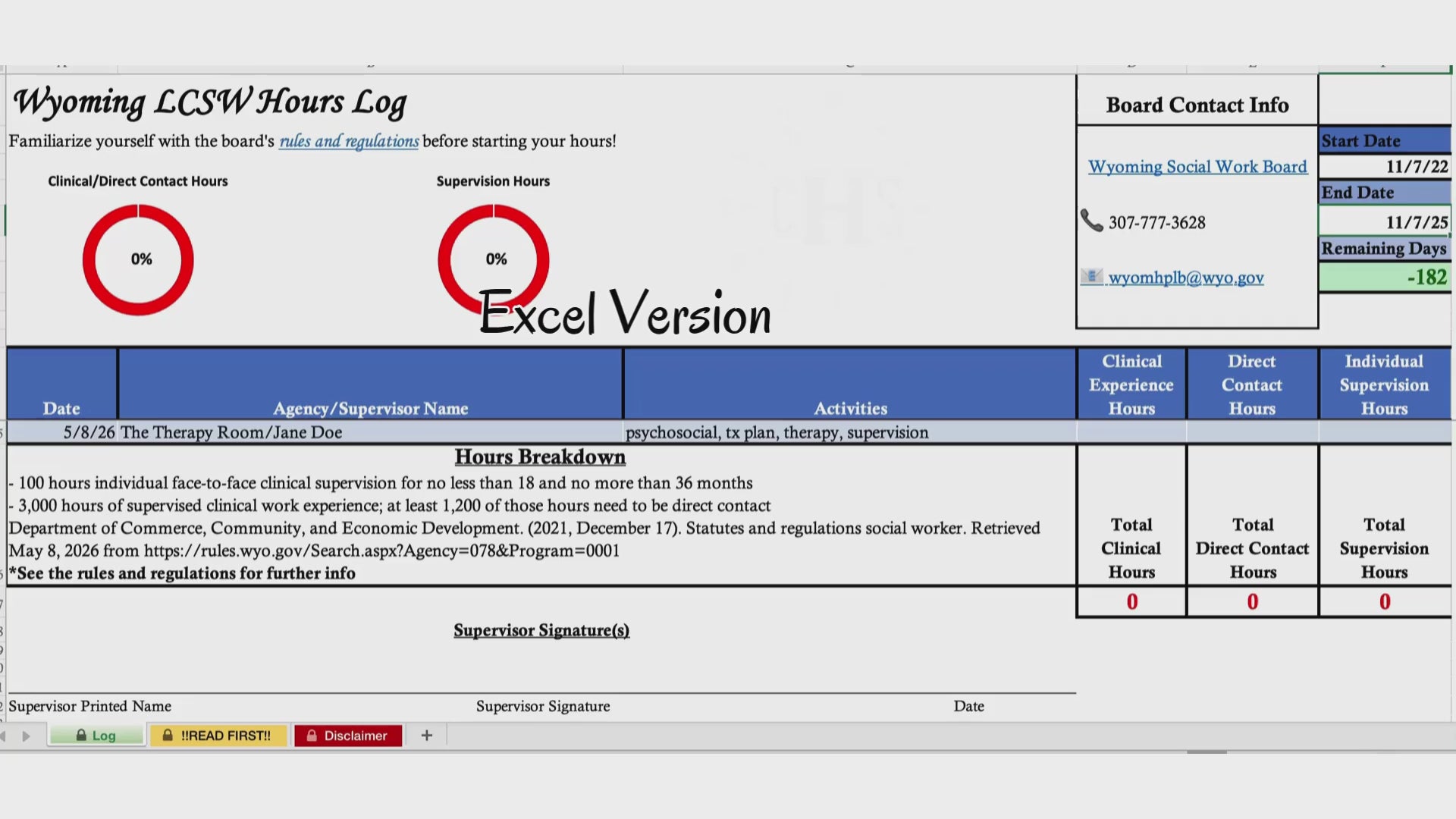Switch to the Log sheet tab

pyautogui.click(x=96, y=736)
